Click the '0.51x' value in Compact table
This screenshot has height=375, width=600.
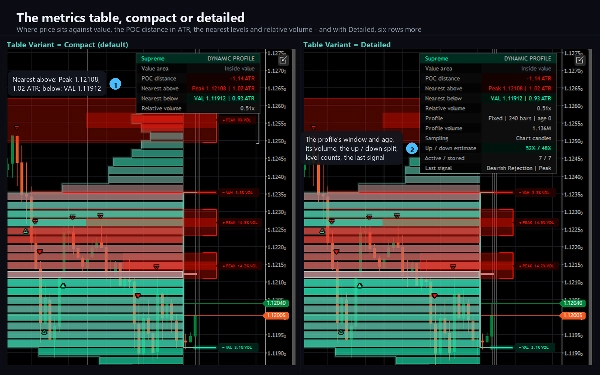tap(247, 108)
